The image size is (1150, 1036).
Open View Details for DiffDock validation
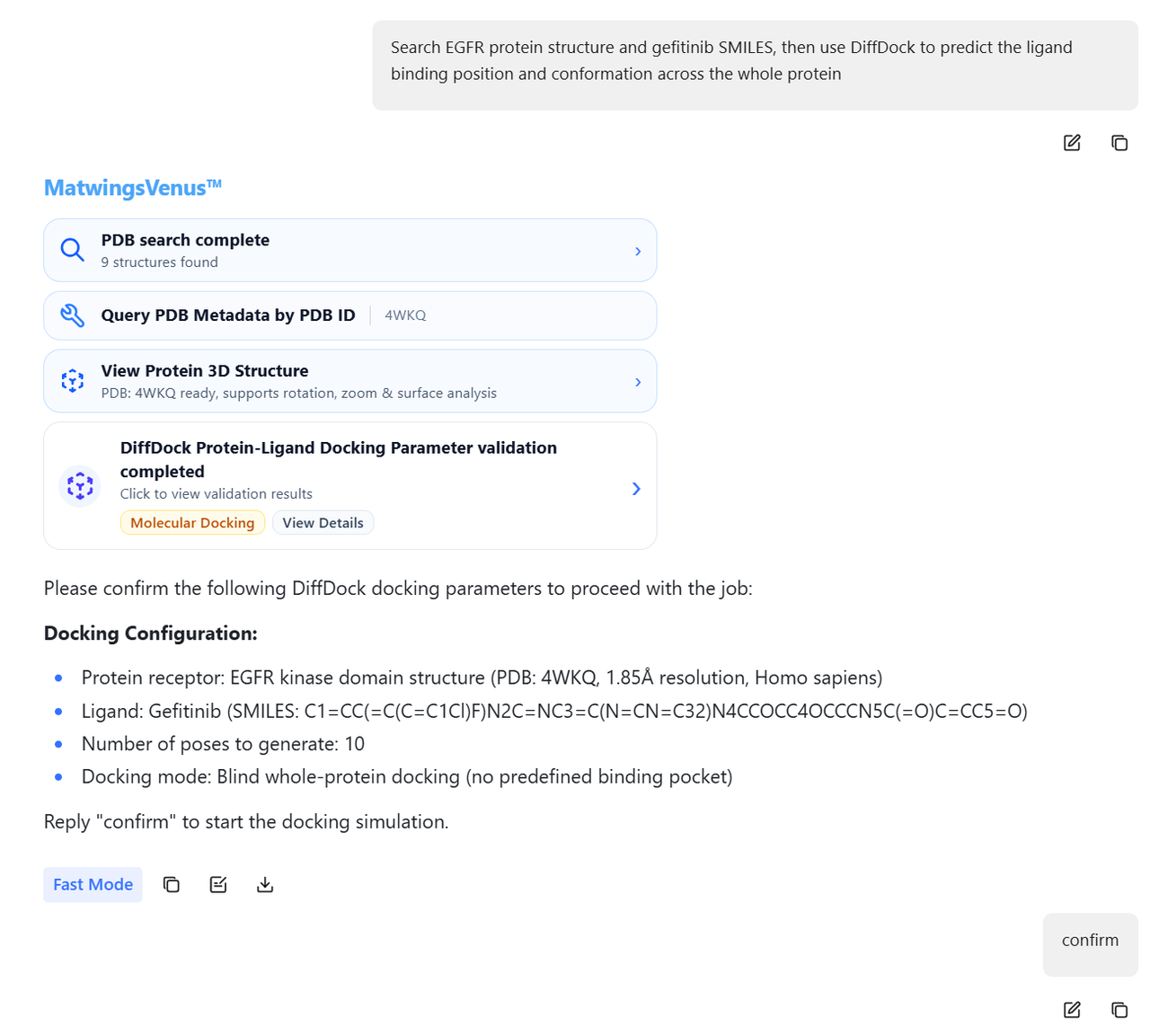323,523
